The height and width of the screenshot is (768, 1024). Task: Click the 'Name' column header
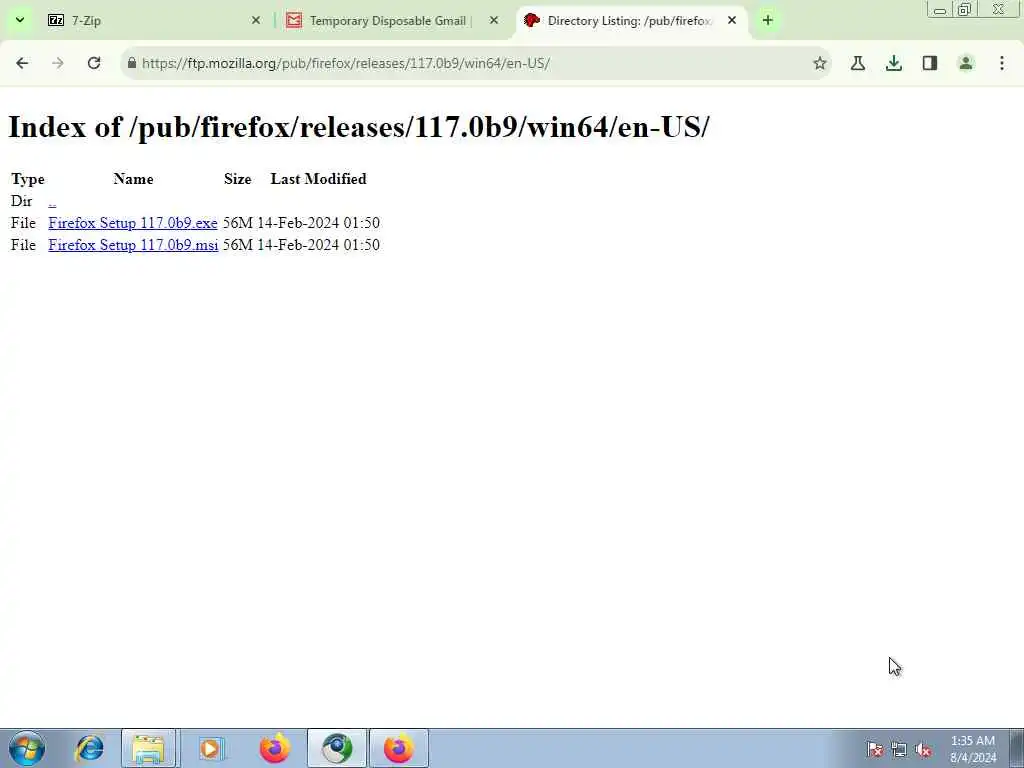(133, 179)
